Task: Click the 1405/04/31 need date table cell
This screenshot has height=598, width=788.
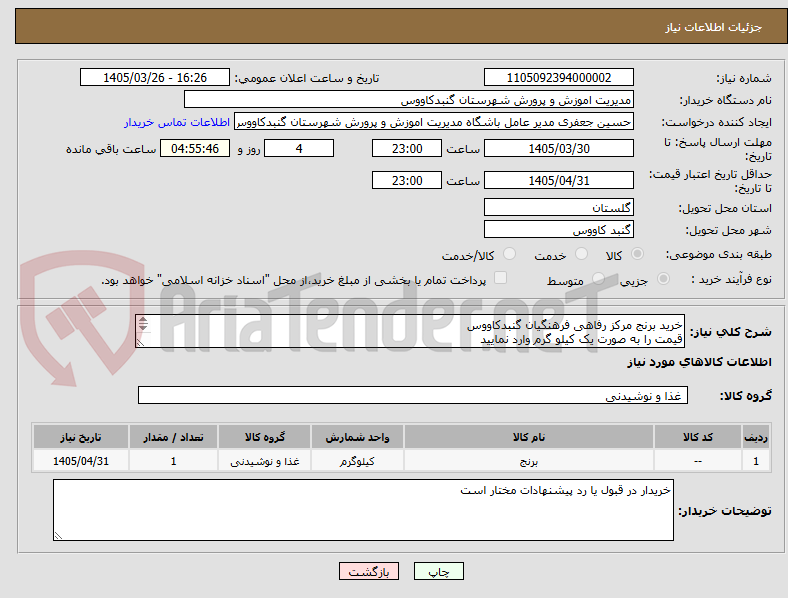Action: point(81,461)
